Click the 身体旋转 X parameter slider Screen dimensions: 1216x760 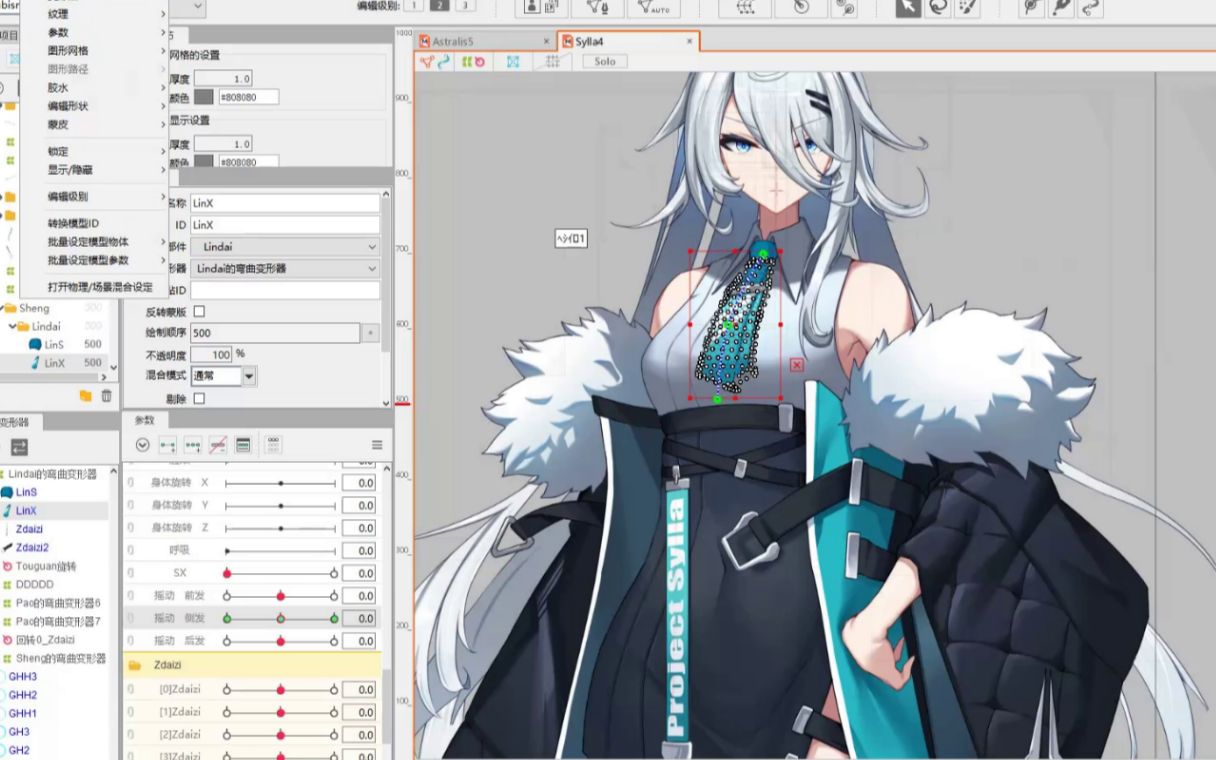coord(280,483)
